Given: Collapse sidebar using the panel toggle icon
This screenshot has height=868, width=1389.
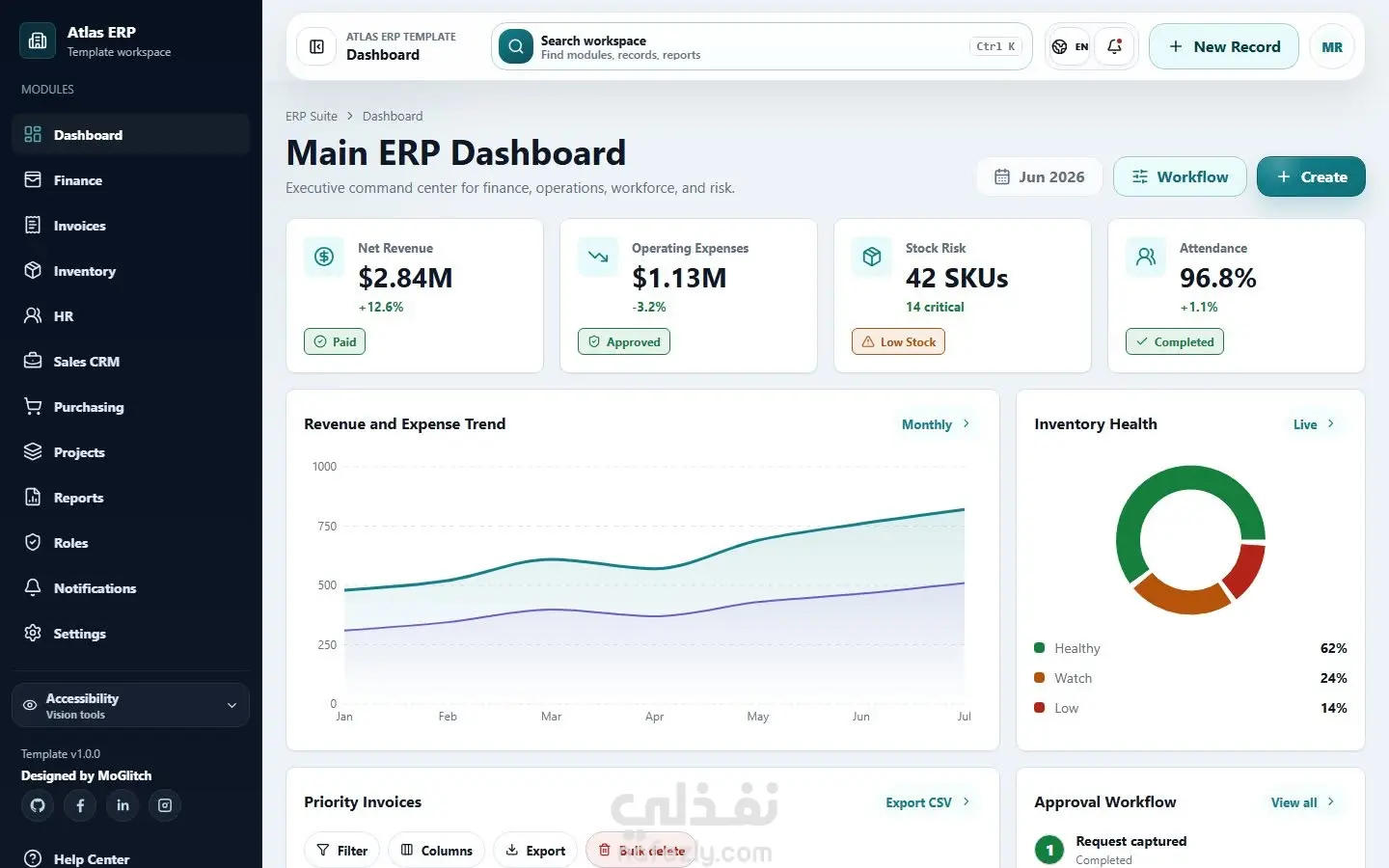Looking at the screenshot, I should (316, 46).
